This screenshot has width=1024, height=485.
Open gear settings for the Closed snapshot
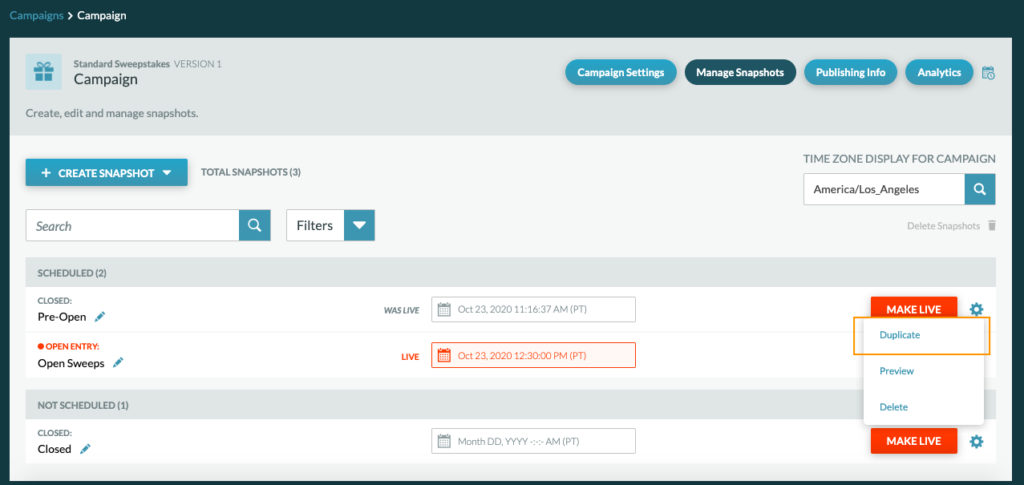(976, 441)
